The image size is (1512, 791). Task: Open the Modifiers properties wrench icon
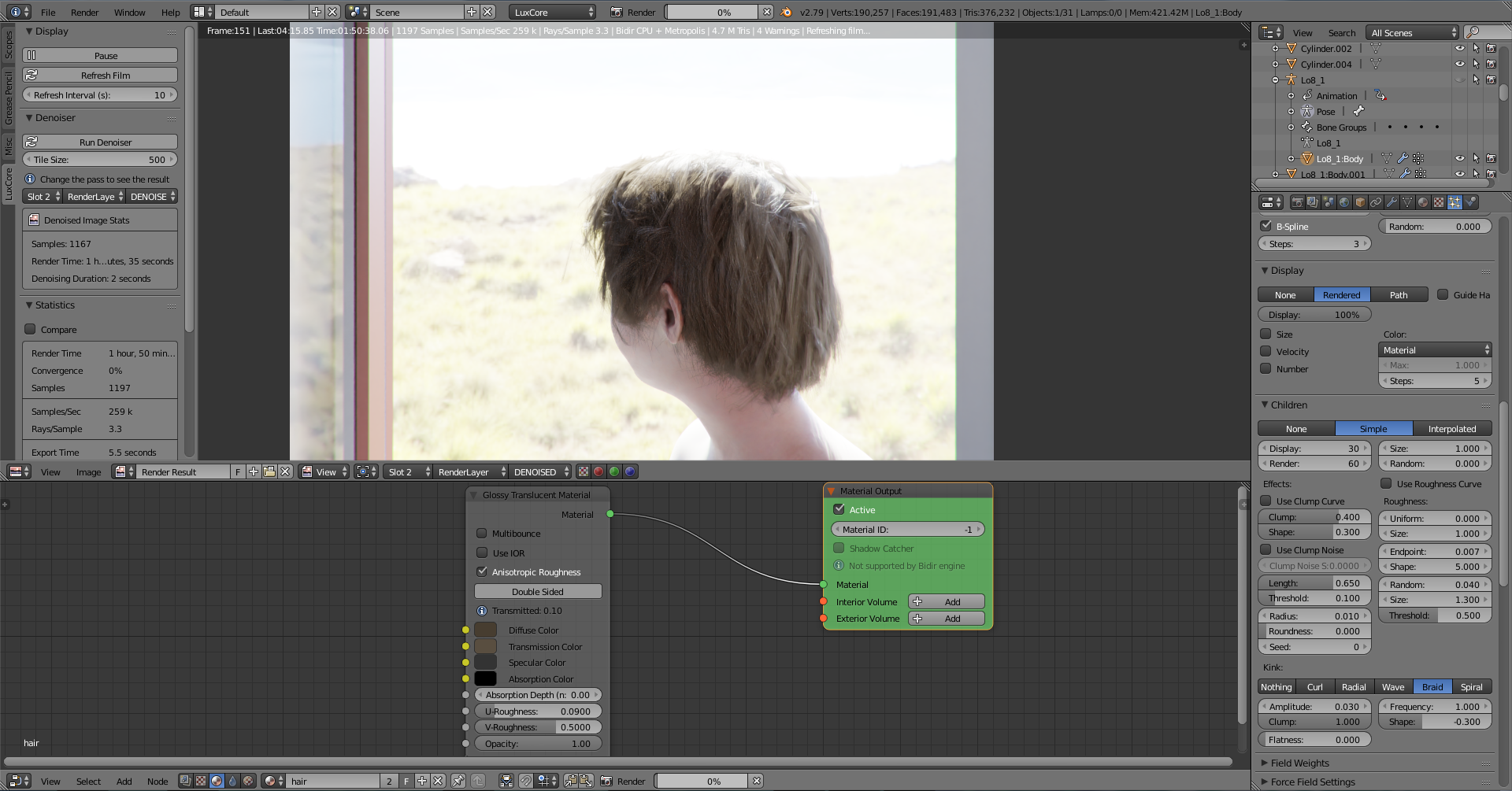[1392, 202]
